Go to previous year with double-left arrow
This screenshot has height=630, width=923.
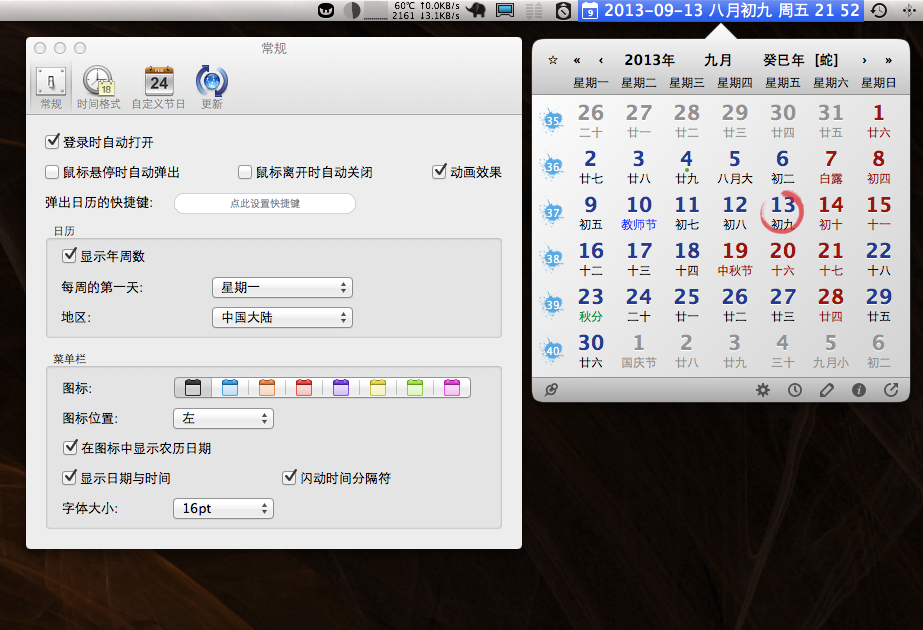click(x=577, y=60)
